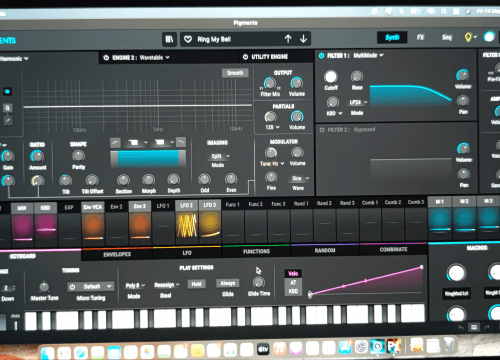Click the right fade curve button above the blue window
This screenshot has width=500, height=360.
pos(181,142)
